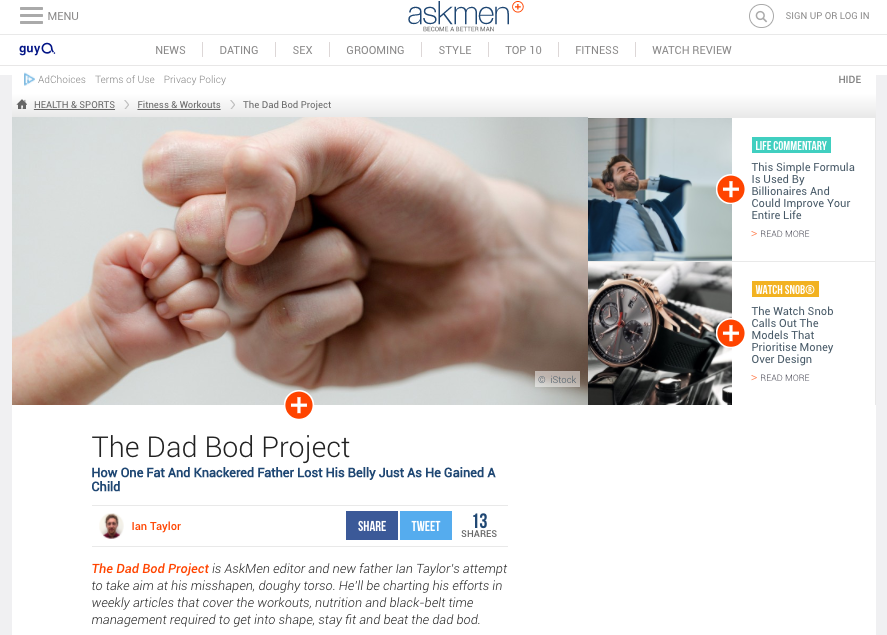Click the search magnifier icon
The height and width of the screenshot is (635, 887).
pyautogui.click(x=761, y=16)
